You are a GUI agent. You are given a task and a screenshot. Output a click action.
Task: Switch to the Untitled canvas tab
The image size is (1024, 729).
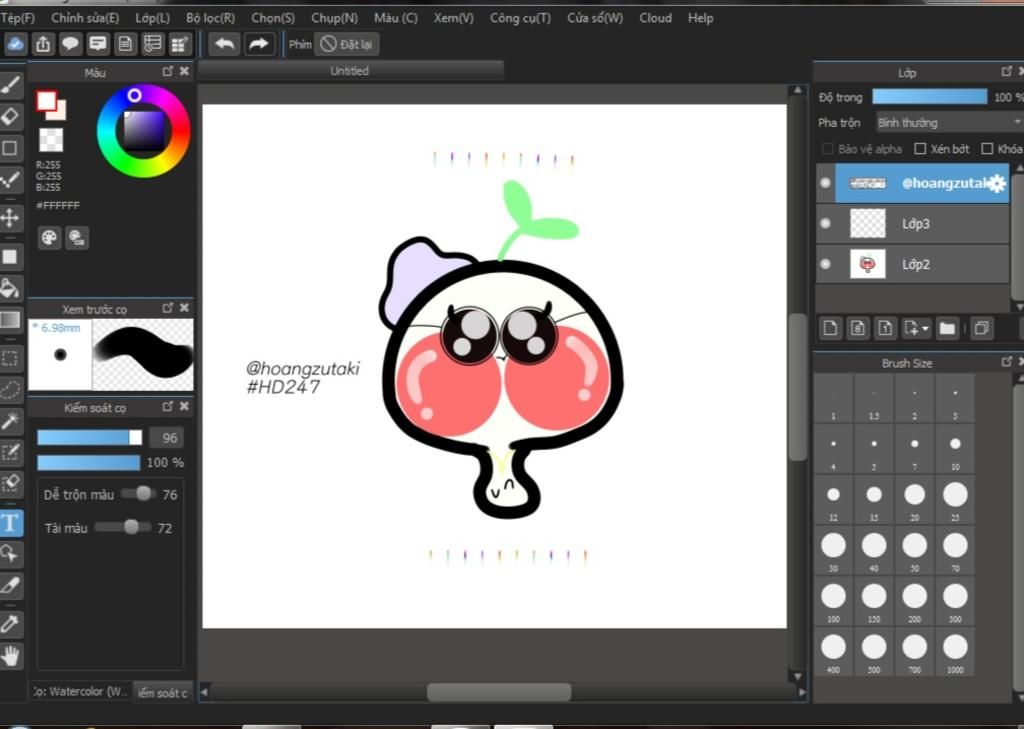[350, 71]
